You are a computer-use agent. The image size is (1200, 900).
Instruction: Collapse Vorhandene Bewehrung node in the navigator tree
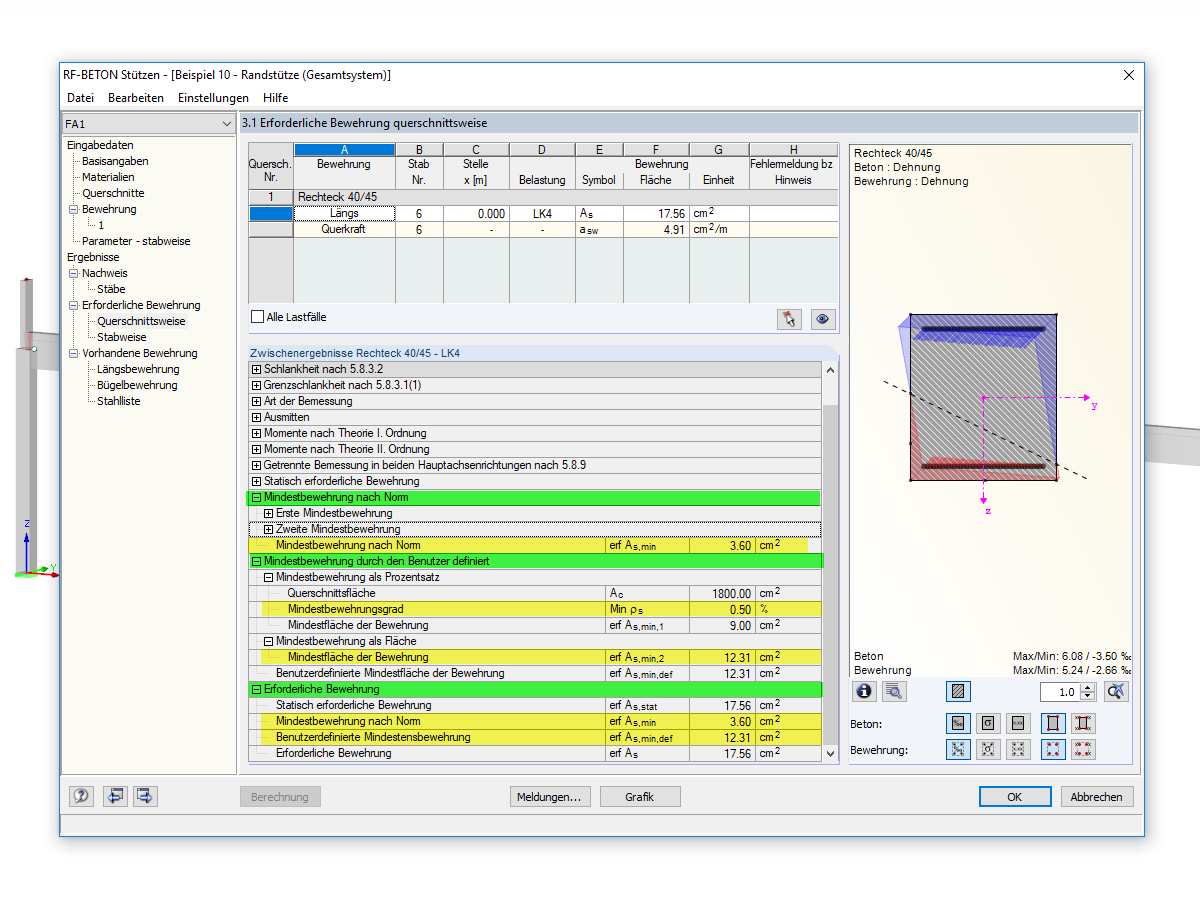(x=73, y=353)
